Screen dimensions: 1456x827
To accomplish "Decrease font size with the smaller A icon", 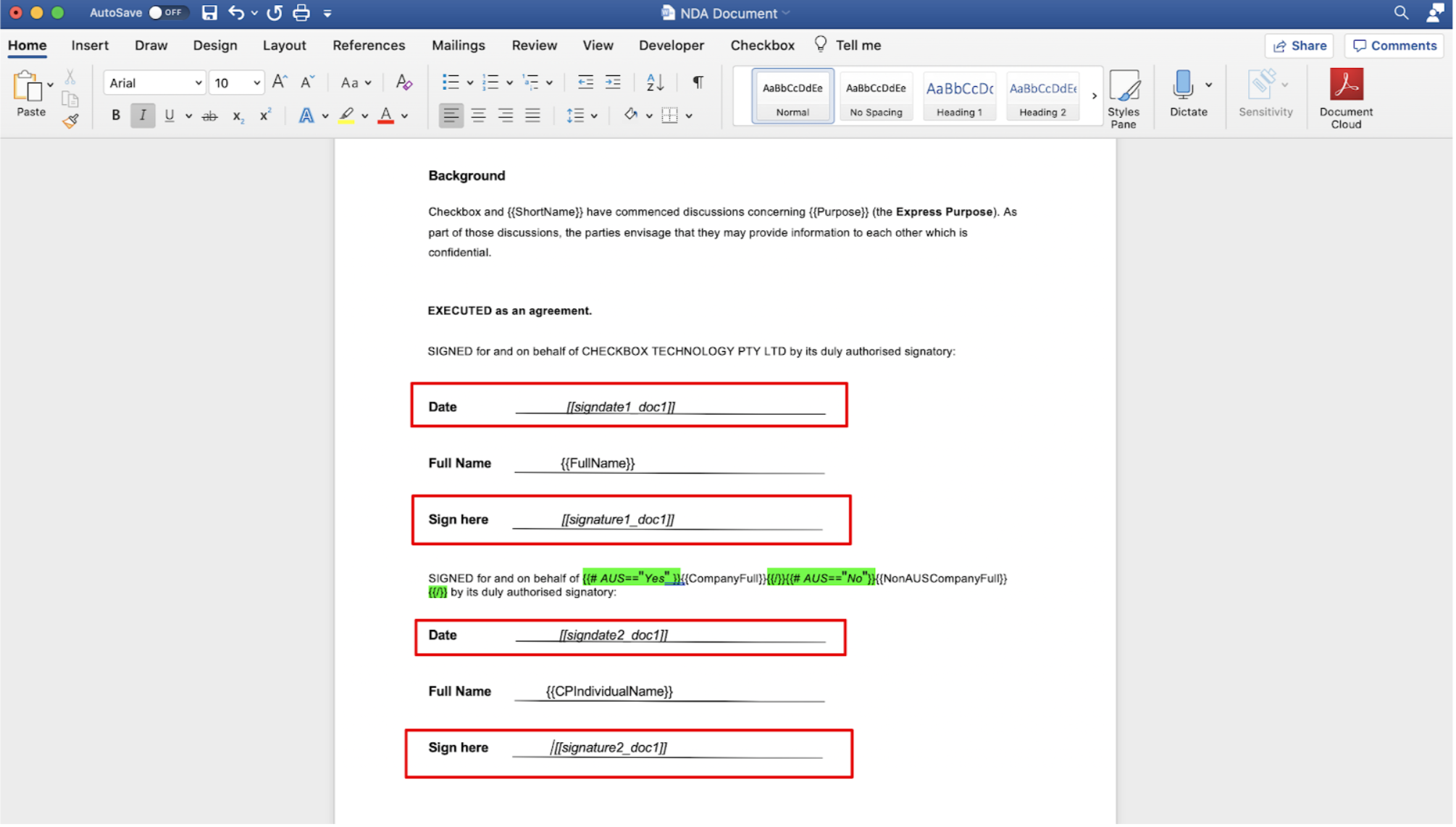I will tap(307, 82).
